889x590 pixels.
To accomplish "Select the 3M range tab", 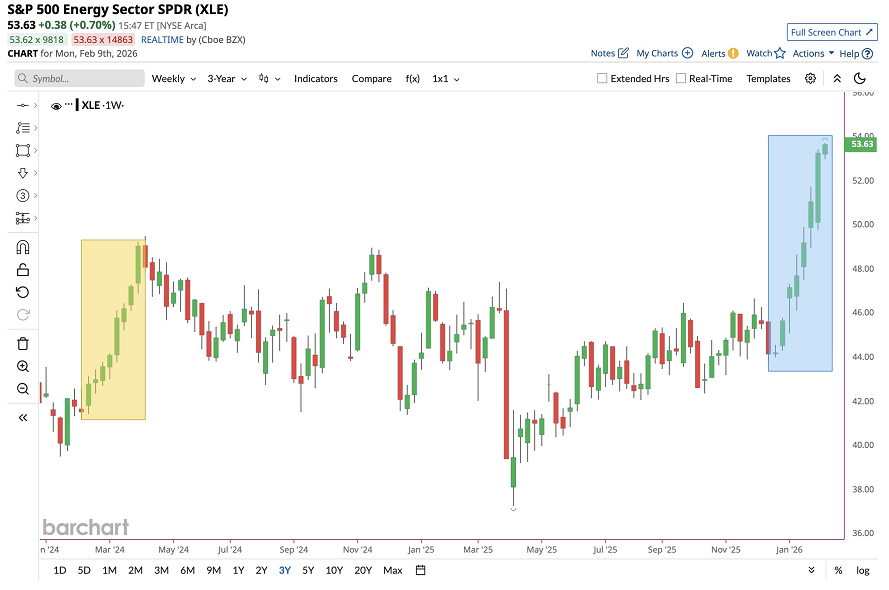I will click(162, 570).
